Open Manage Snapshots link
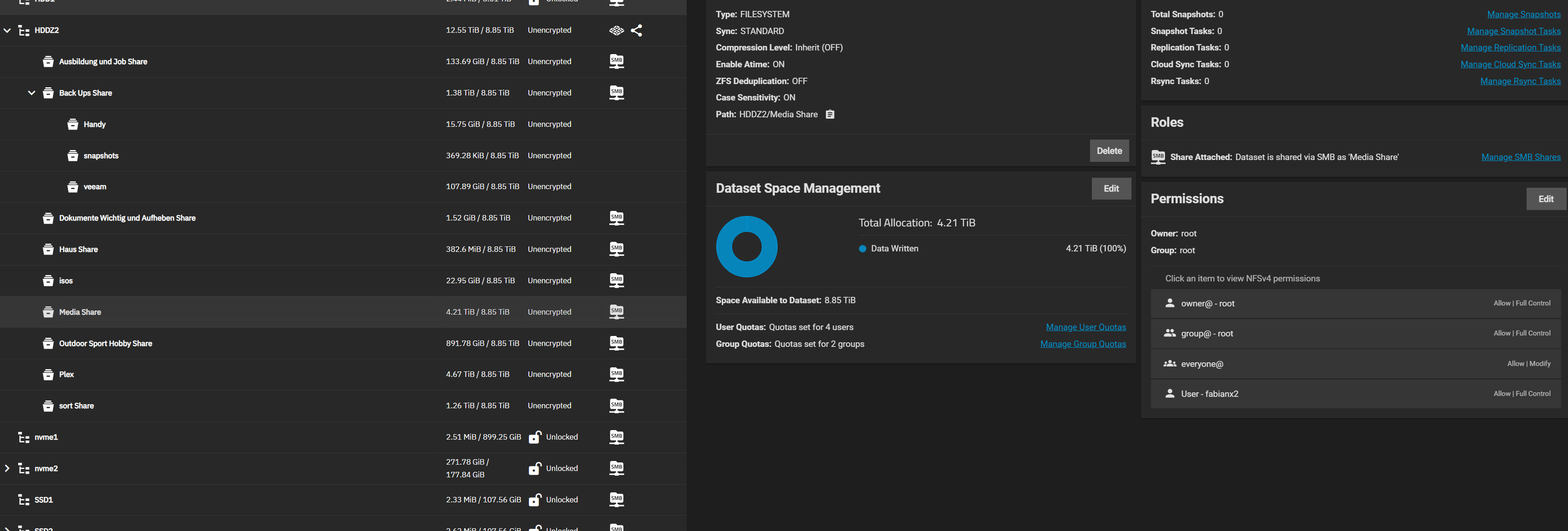This screenshot has width=1568, height=531. tap(1523, 15)
